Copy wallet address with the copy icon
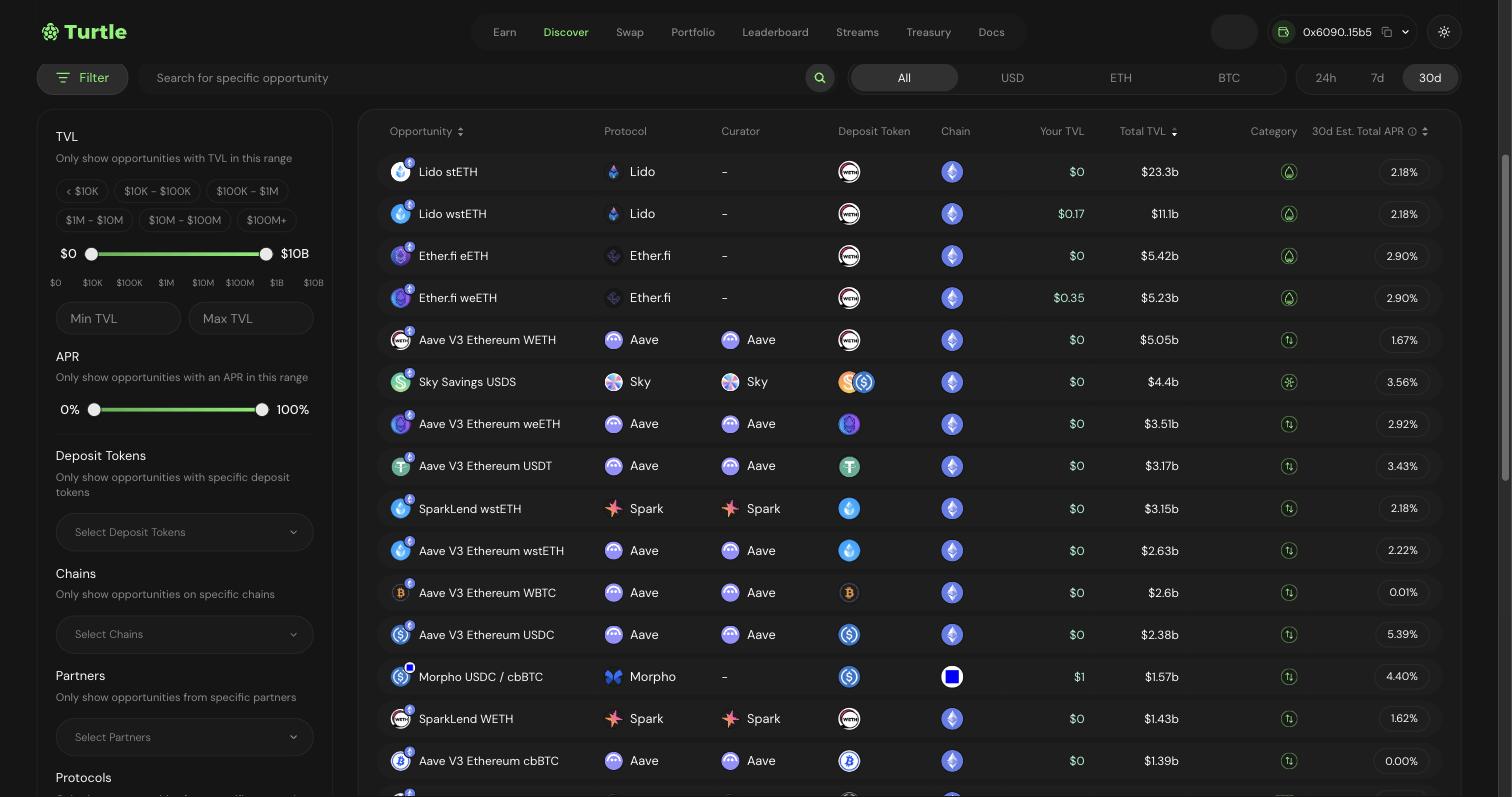 tap(1387, 32)
